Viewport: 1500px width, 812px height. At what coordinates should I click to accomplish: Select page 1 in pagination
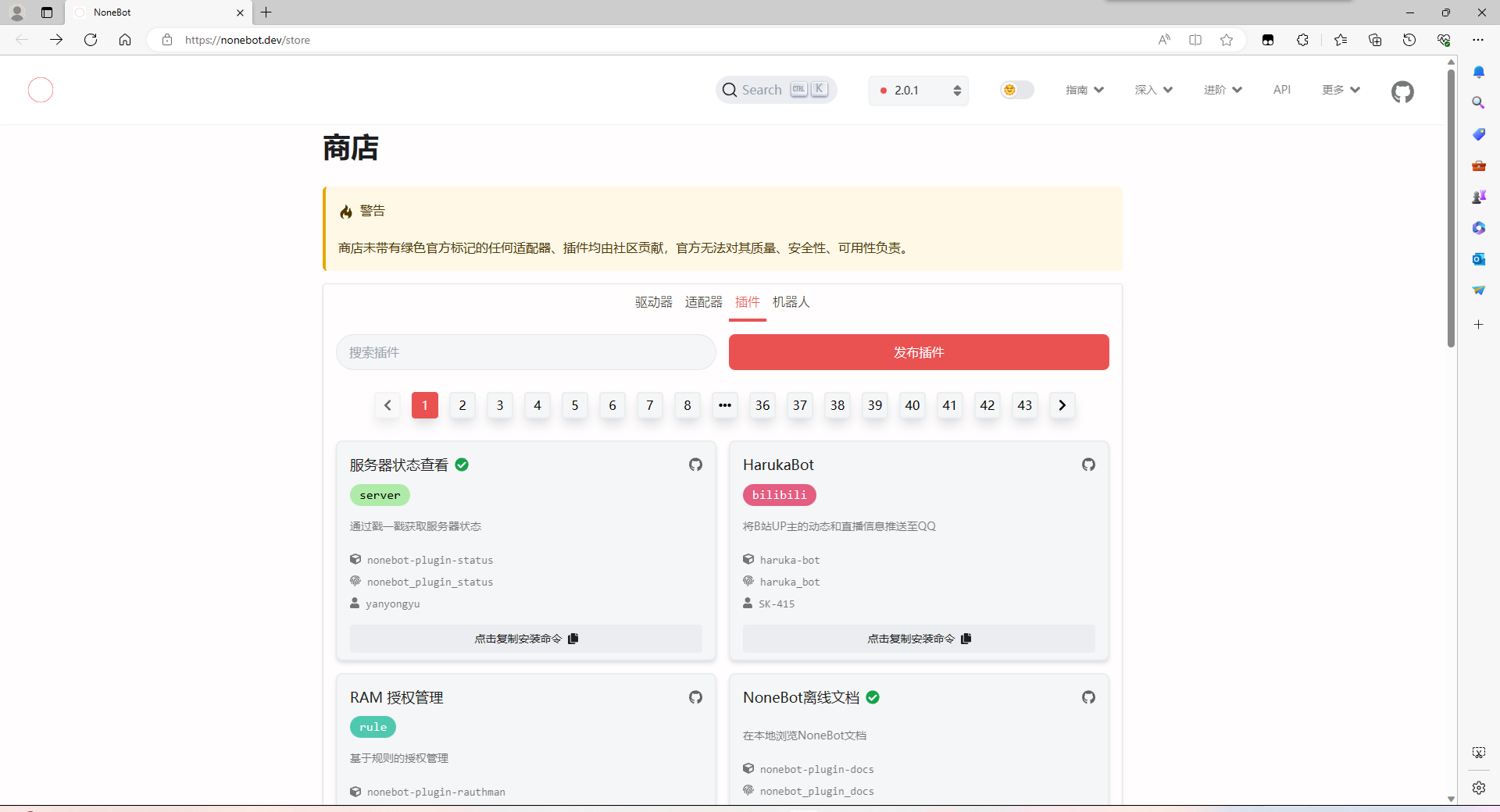tap(425, 405)
